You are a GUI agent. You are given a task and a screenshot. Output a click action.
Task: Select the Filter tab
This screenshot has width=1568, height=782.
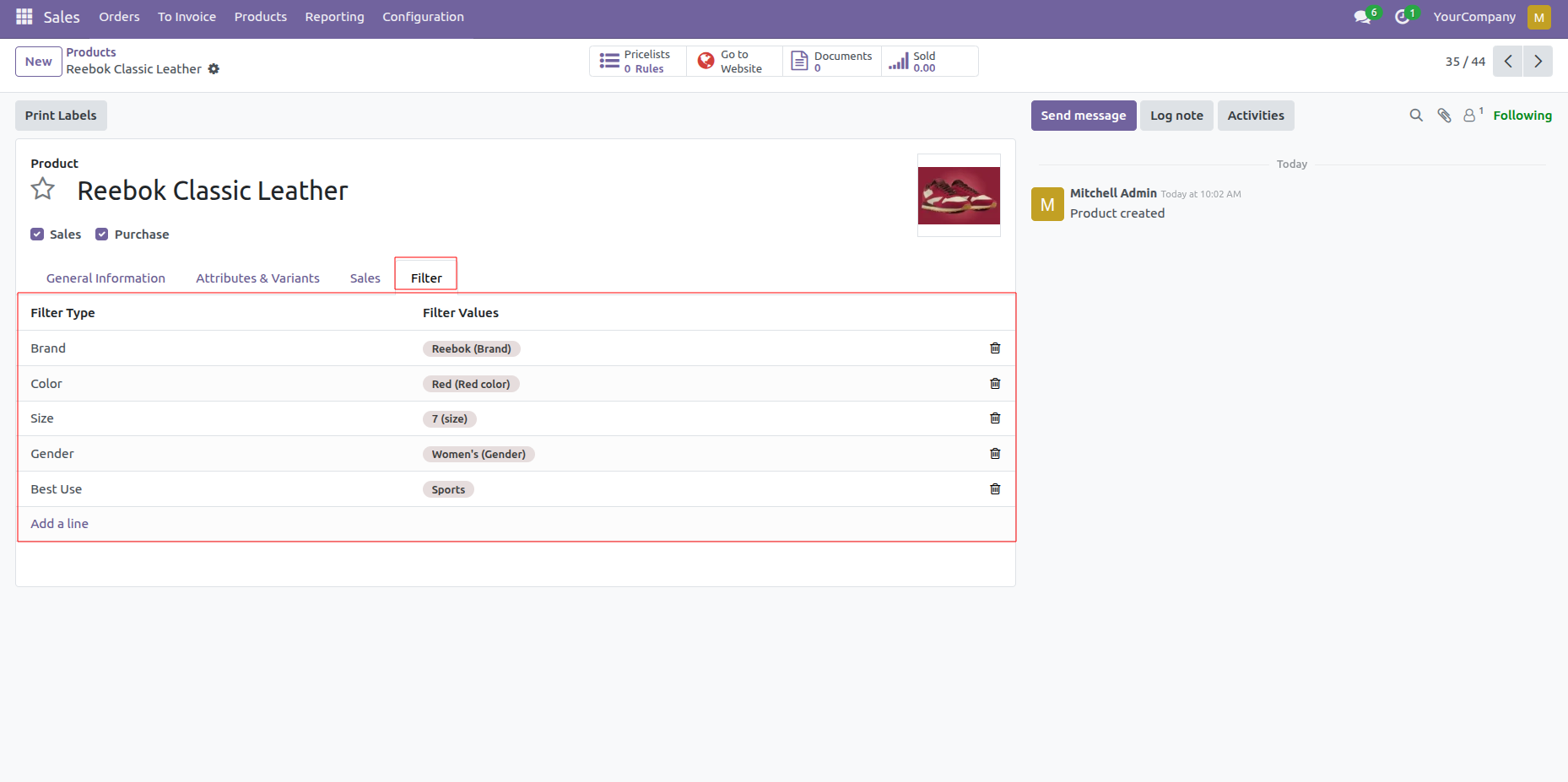point(426,278)
